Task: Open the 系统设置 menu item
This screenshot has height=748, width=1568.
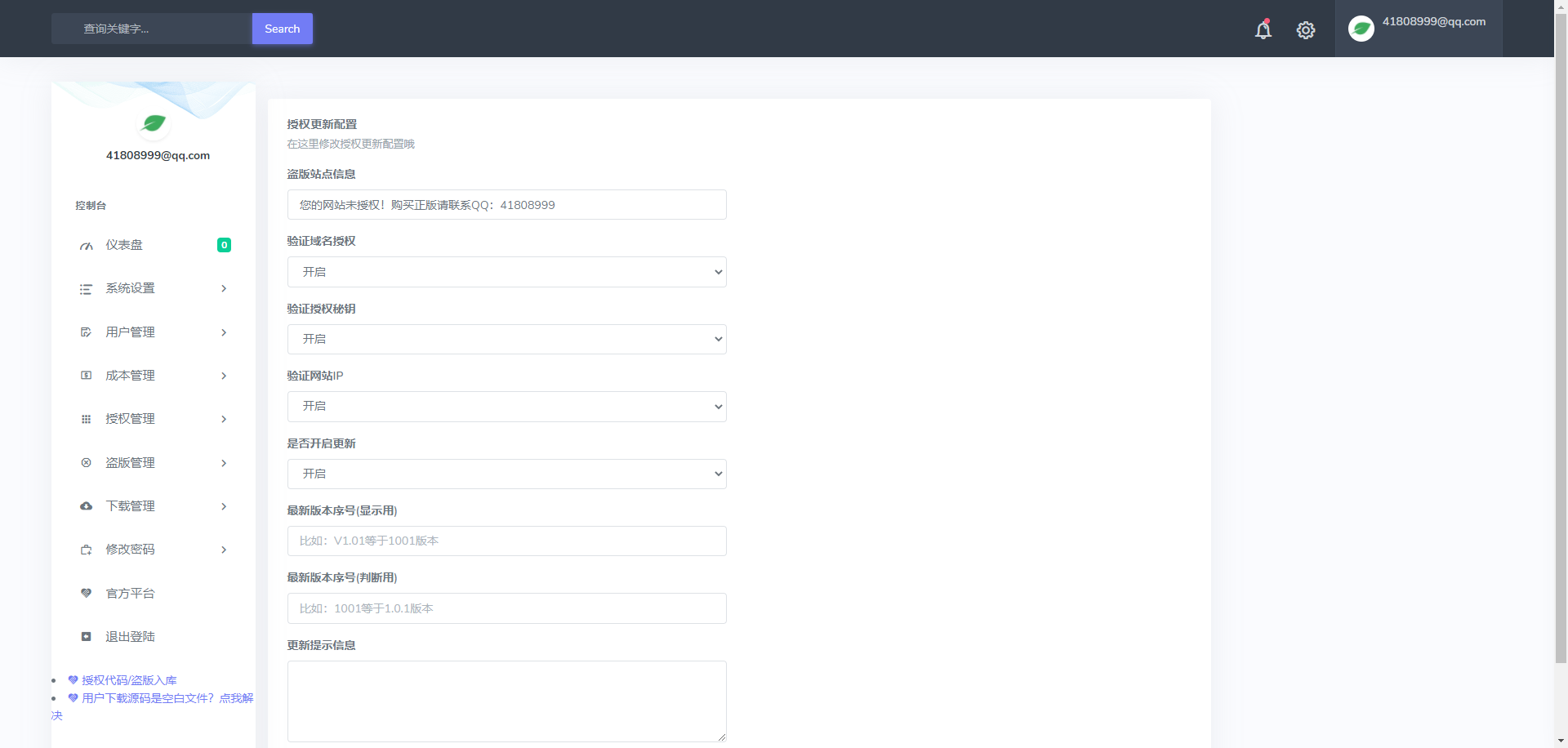Action: click(x=154, y=289)
